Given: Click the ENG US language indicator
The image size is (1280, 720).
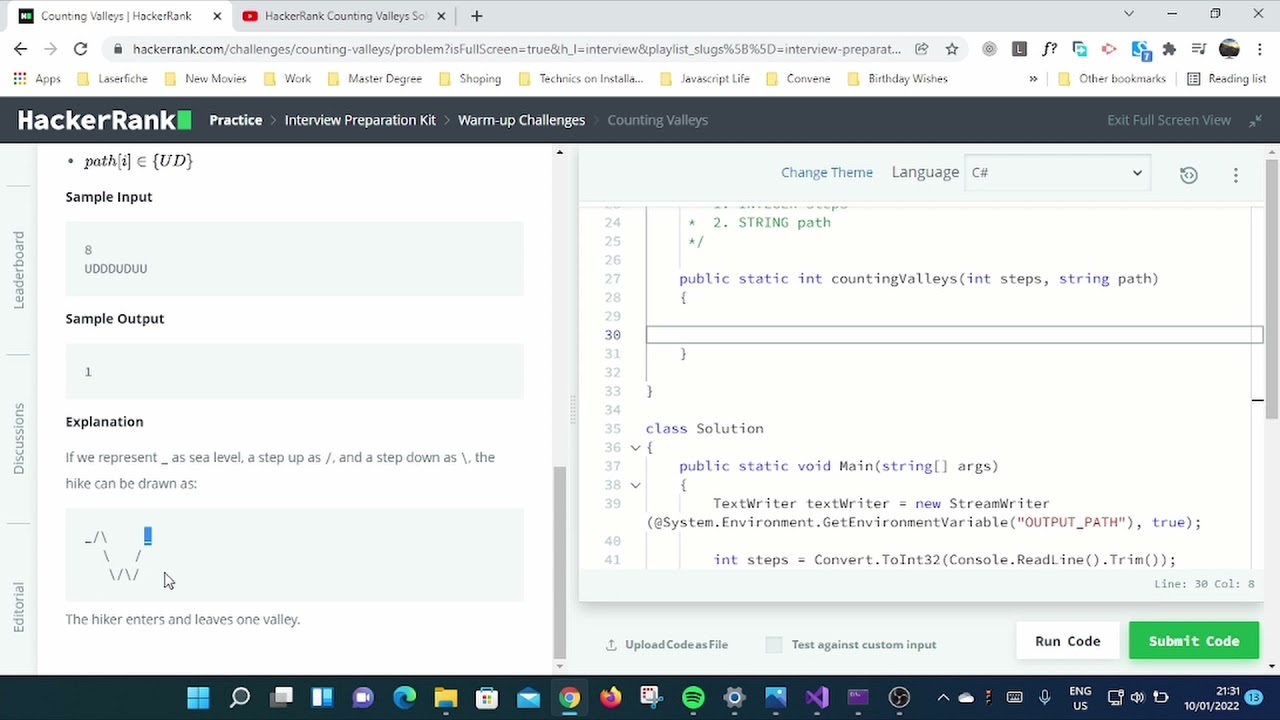Looking at the screenshot, I should [x=1080, y=697].
